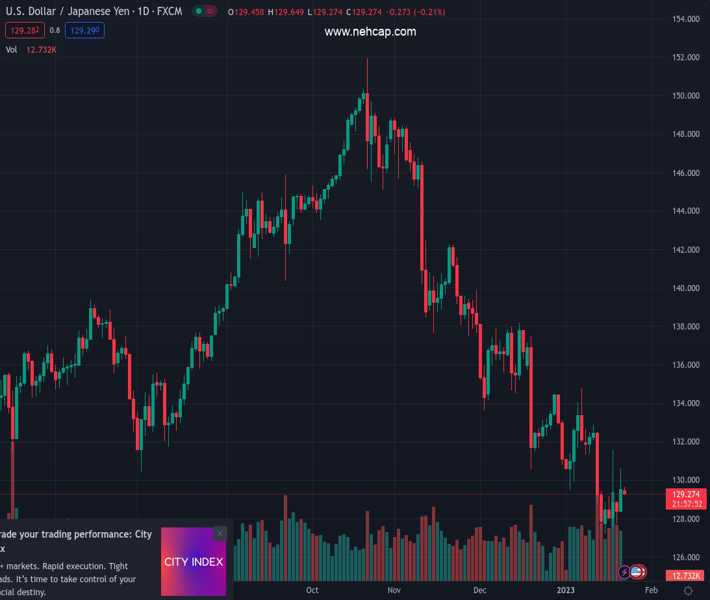Viewport: 710px width, 600px height.
Task: Click the purple lightning bolt event icon
Action: (x=625, y=573)
